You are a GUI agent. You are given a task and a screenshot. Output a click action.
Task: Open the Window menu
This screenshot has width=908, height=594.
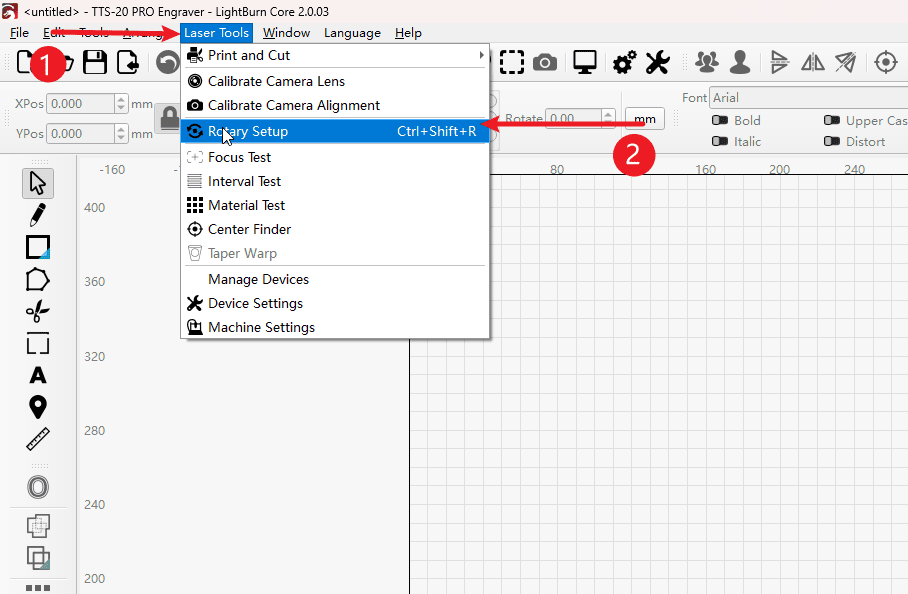click(x=286, y=33)
